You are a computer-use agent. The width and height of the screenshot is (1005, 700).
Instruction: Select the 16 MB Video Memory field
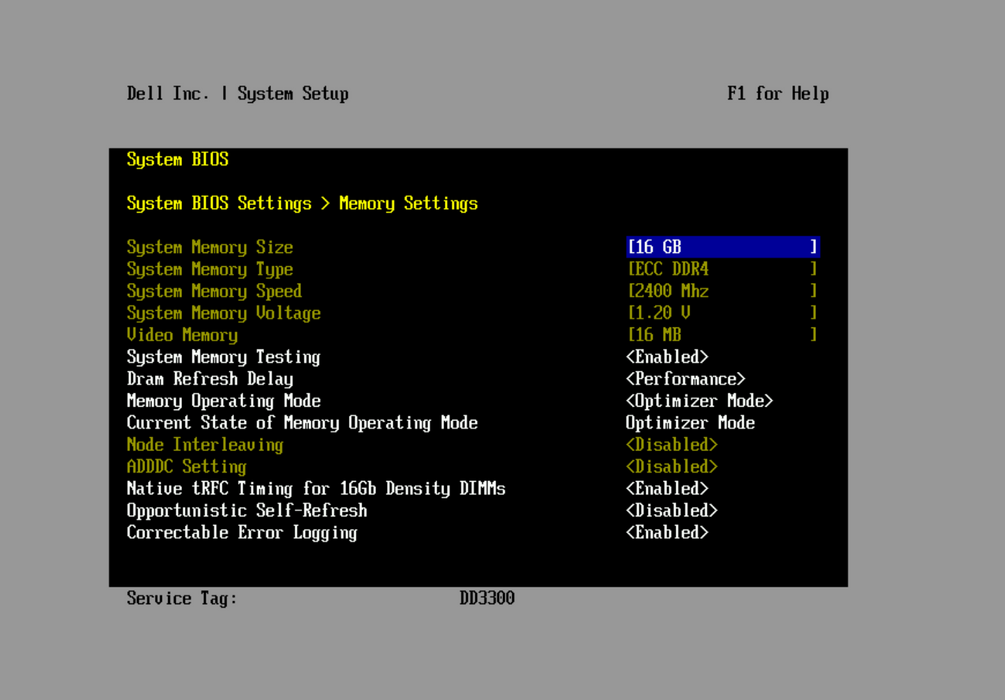(722, 335)
